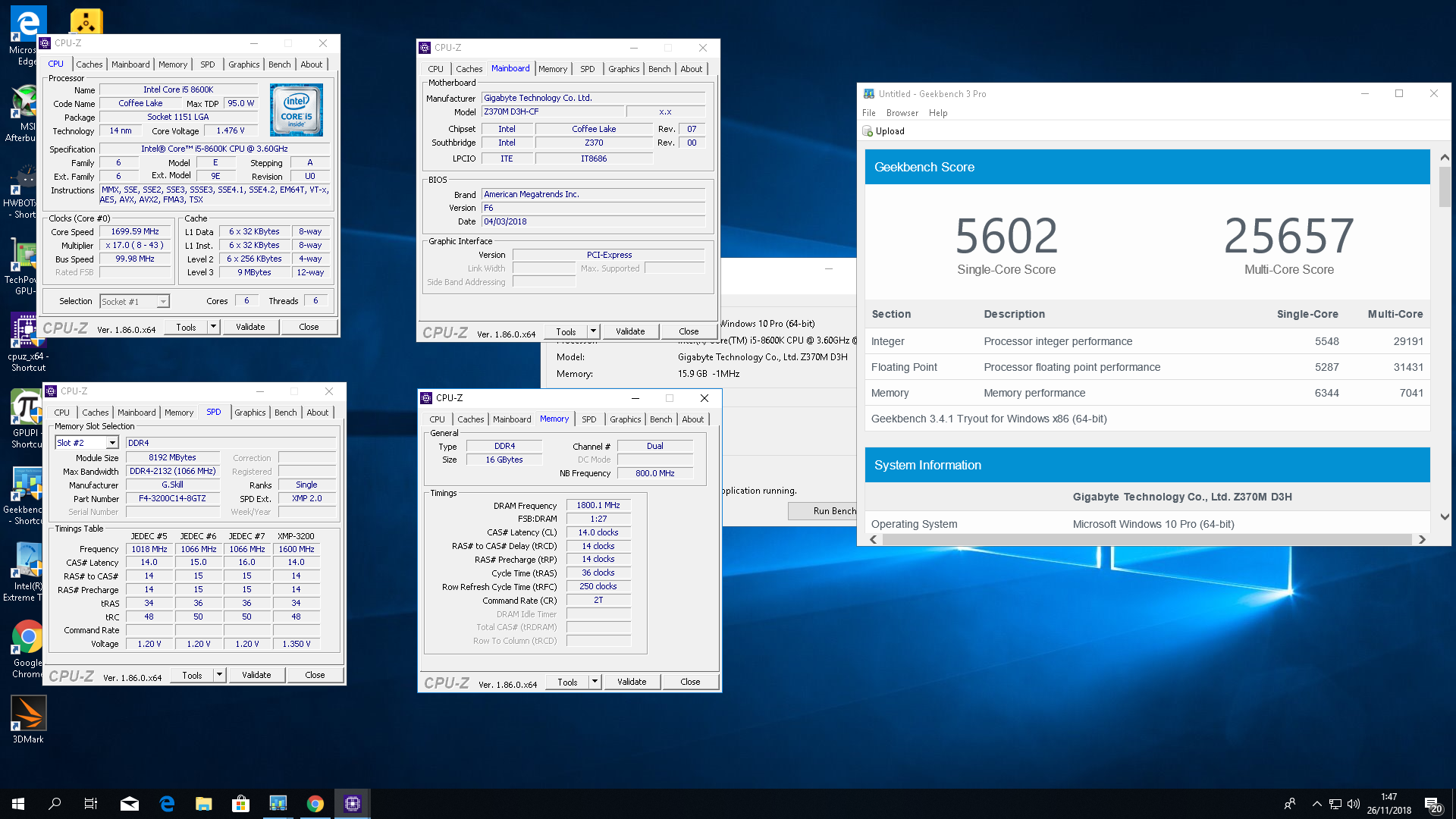The image size is (1456, 819).
Task: Click the taskbar clock and date
Action: (x=1389, y=804)
